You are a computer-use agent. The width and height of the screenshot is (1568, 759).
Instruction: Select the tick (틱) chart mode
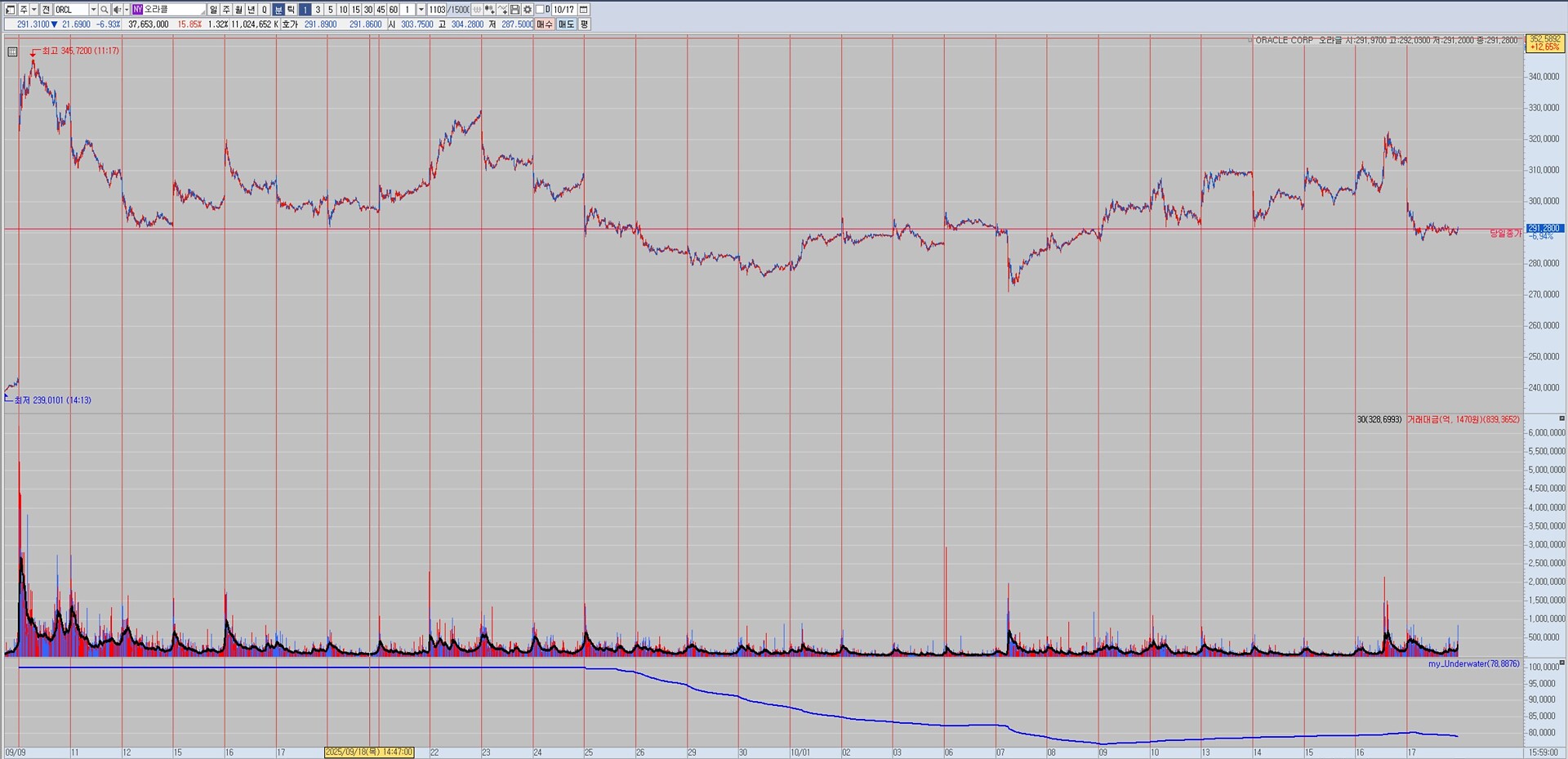coord(291,10)
